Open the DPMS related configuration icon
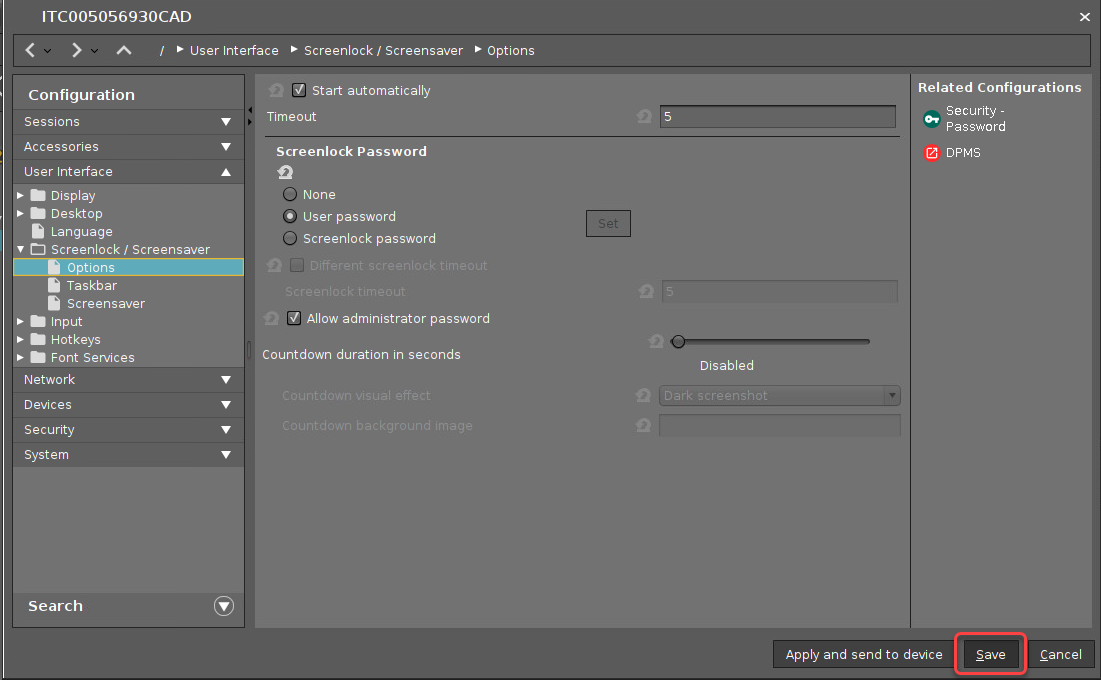This screenshot has width=1101, height=680. click(932, 153)
